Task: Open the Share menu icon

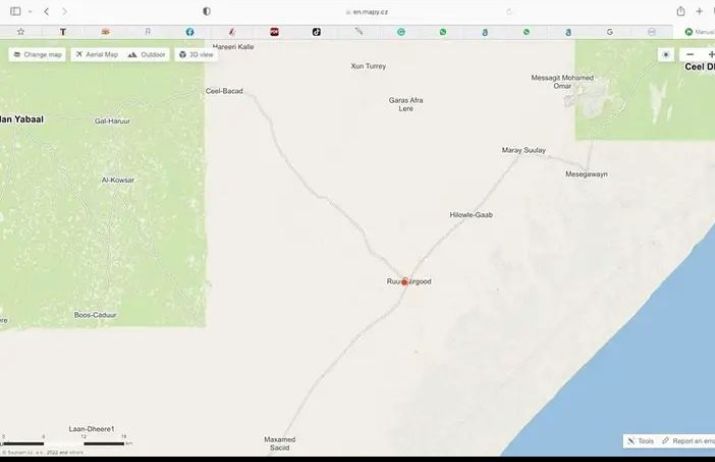Action: [x=680, y=11]
